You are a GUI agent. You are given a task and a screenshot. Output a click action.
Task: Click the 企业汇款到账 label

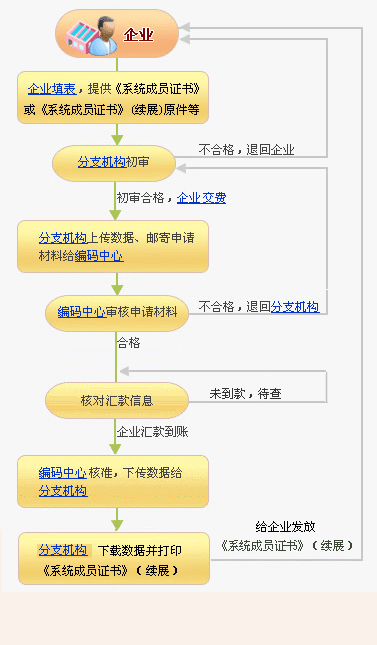pyautogui.click(x=152, y=432)
